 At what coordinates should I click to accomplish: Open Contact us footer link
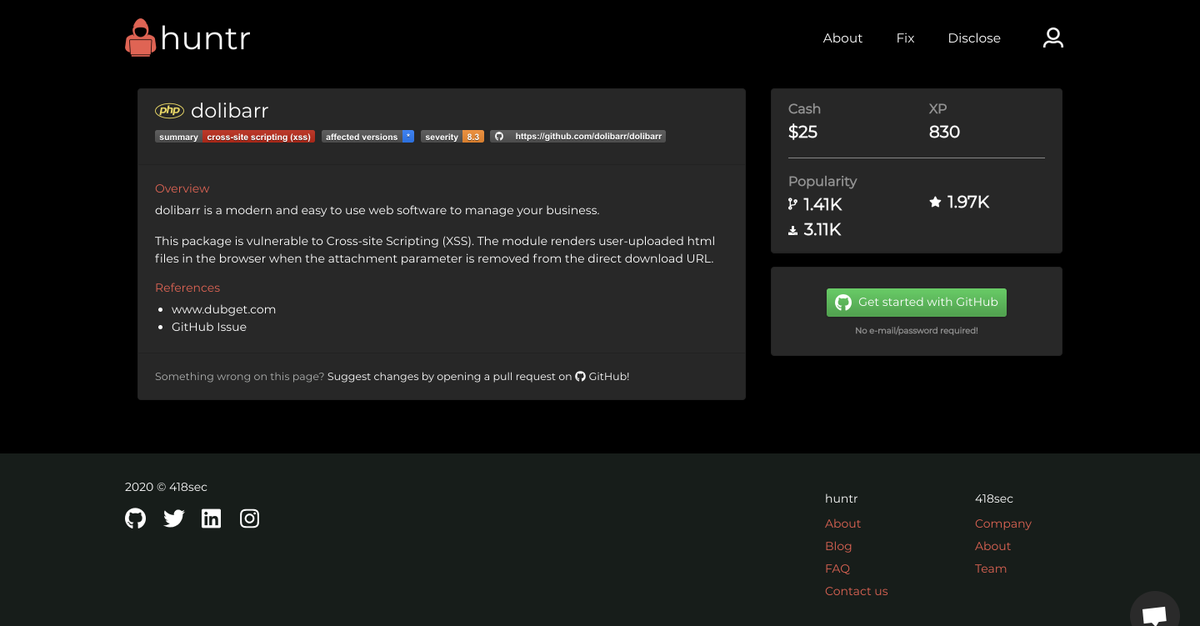click(856, 591)
